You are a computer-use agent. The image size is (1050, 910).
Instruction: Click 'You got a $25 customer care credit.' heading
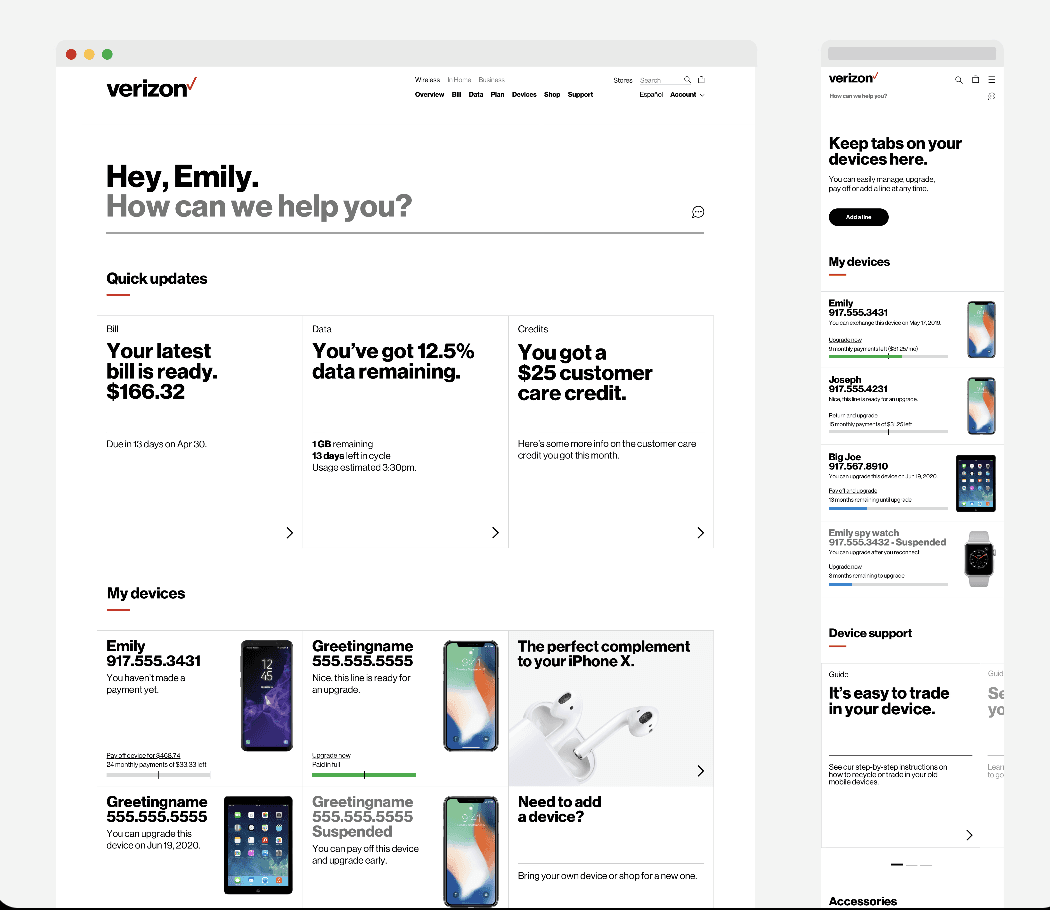(x=585, y=372)
